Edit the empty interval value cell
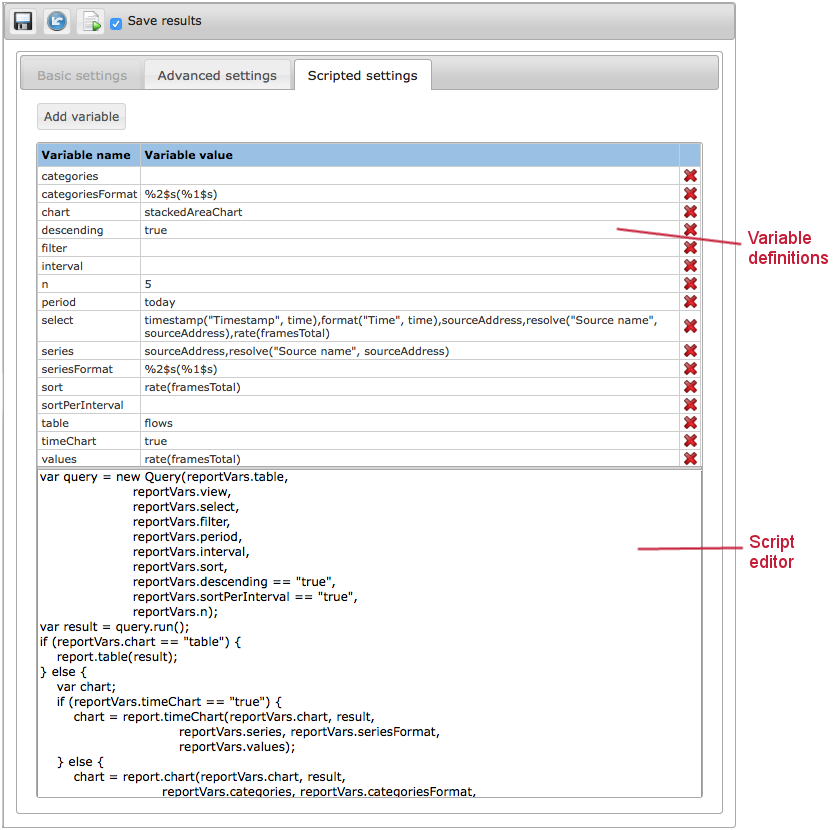Image resolution: width=840 pixels, height=830 pixels. click(x=410, y=266)
